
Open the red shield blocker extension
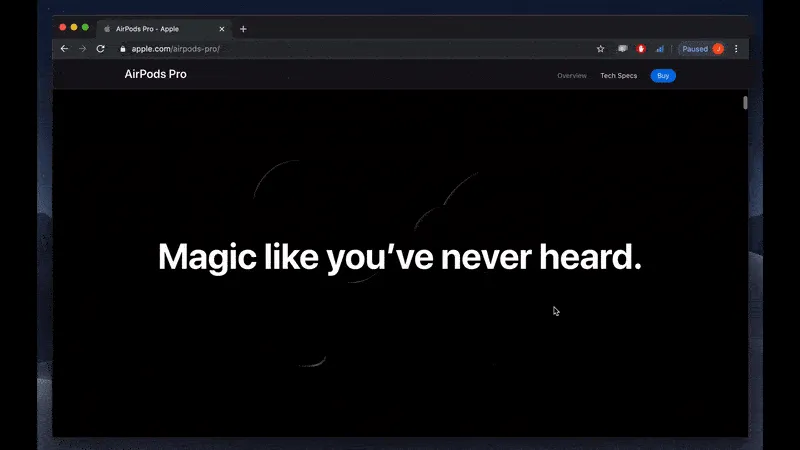(x=641, y=49)
